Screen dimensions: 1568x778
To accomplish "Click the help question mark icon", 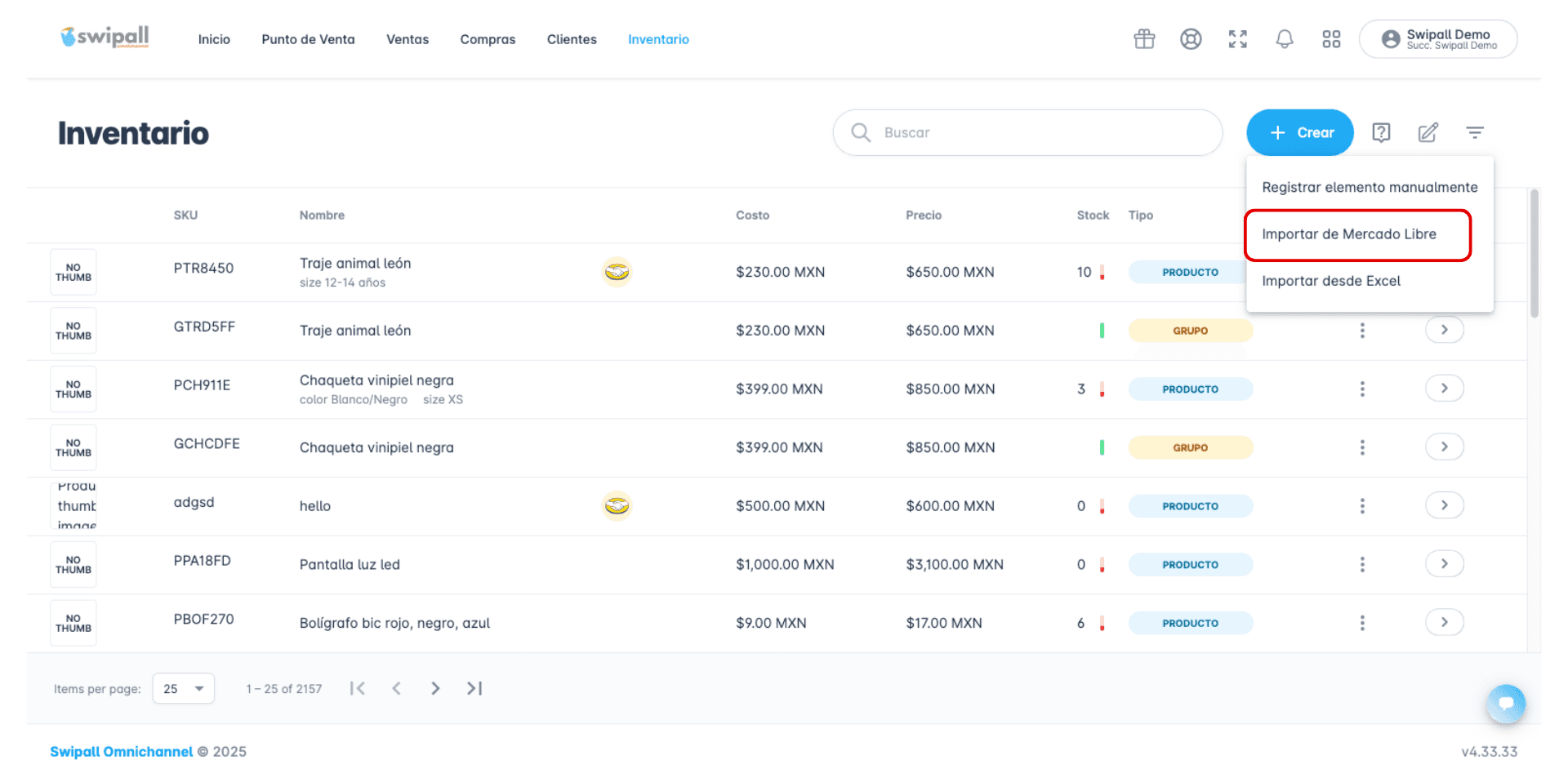I will 1381,132.
